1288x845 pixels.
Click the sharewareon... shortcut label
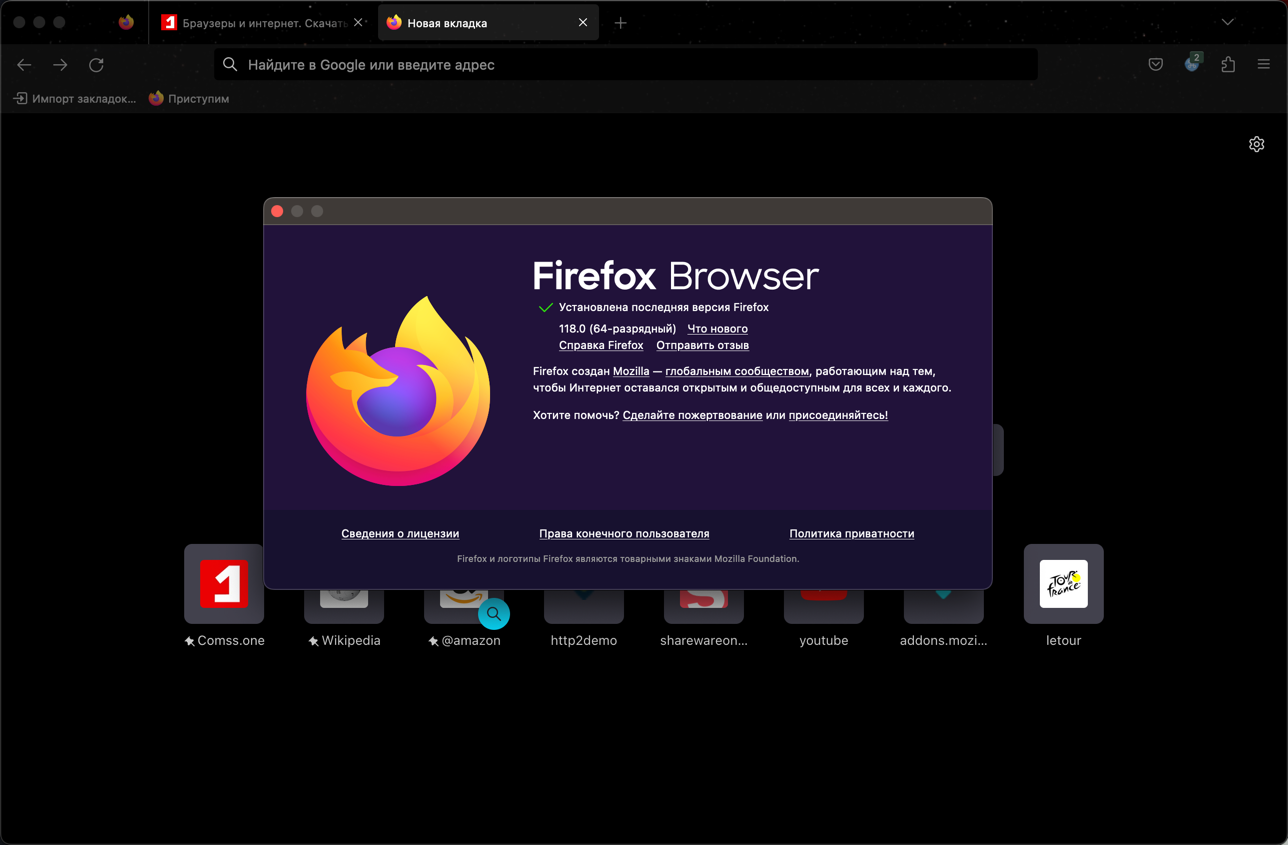point(704,641)
